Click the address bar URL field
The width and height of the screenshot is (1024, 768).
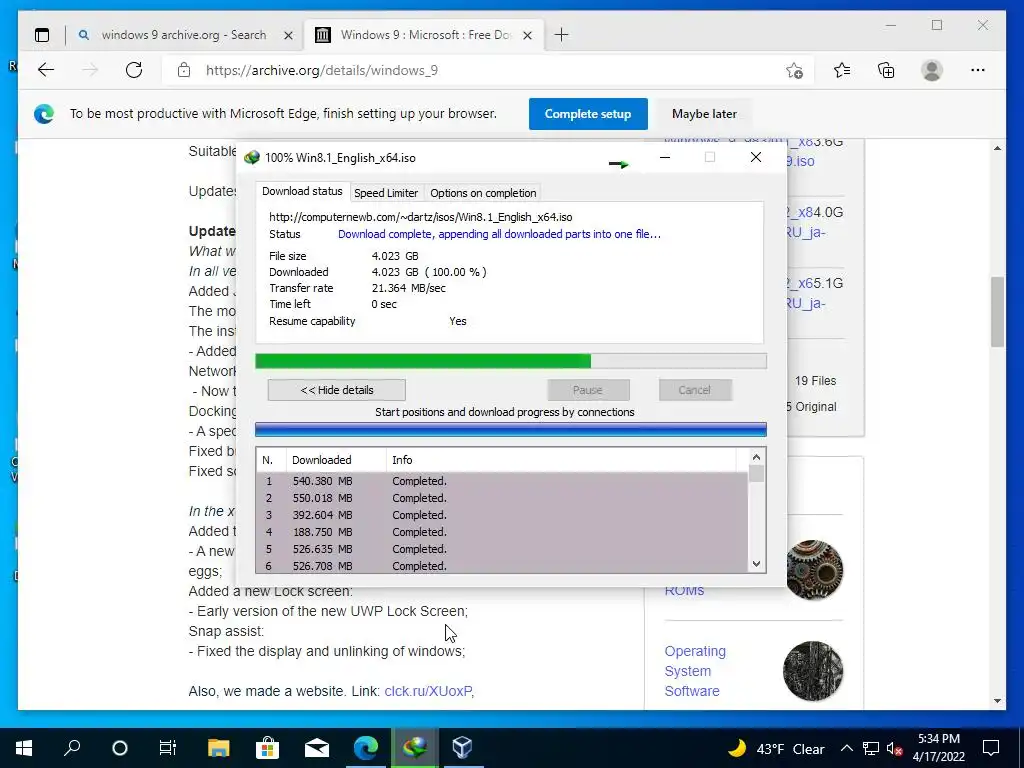485,70
